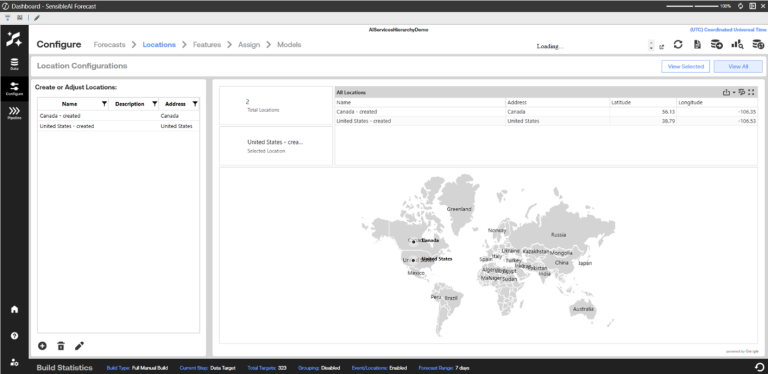768x374 pixels.
Task: Switch to the Forecasts step
Action: (109, 45)
